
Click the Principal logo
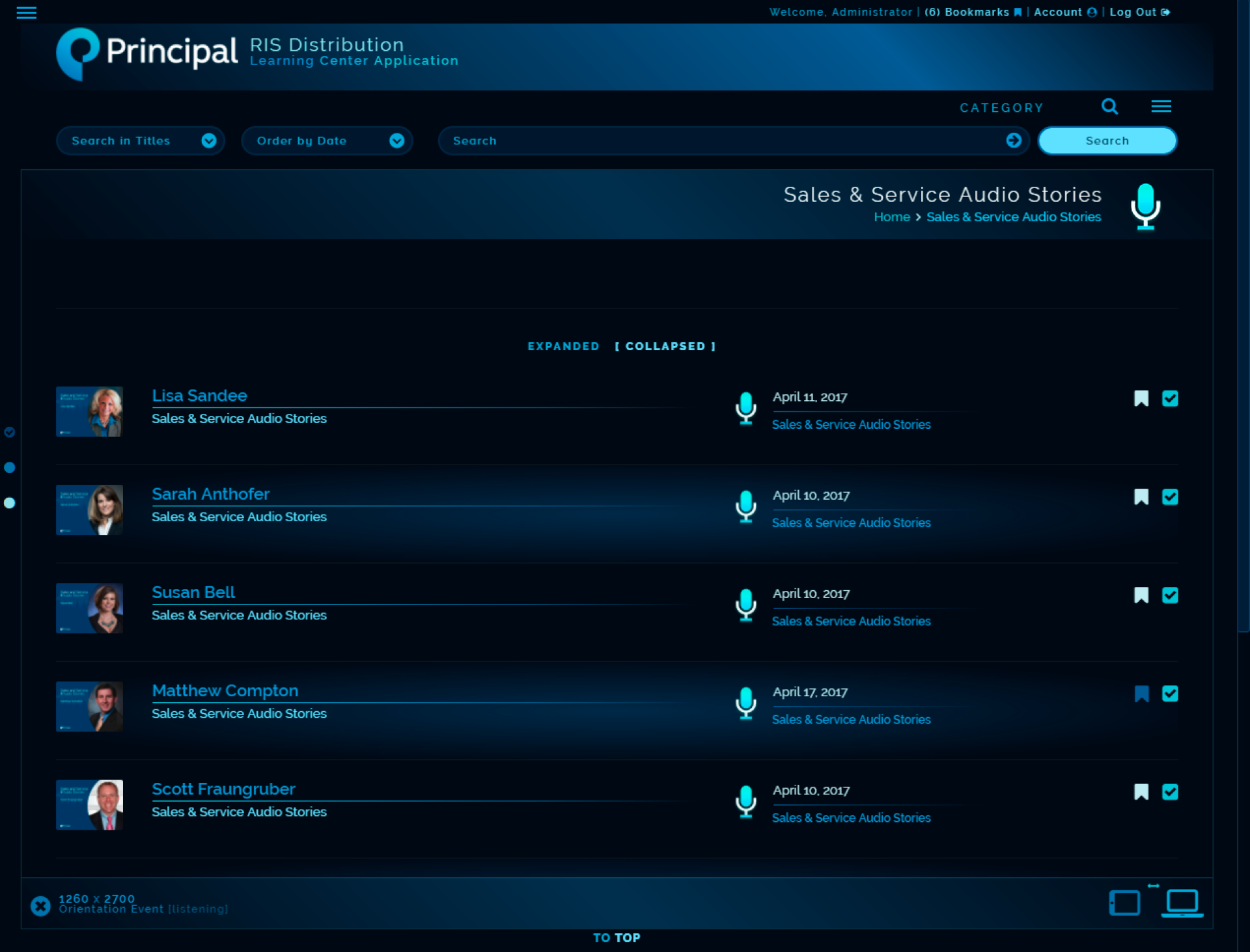point(147,54)
